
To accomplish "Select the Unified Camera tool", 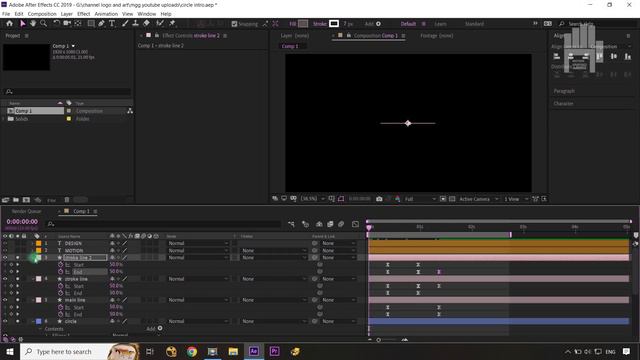I will pyautogui.click(x=67, y=24).
